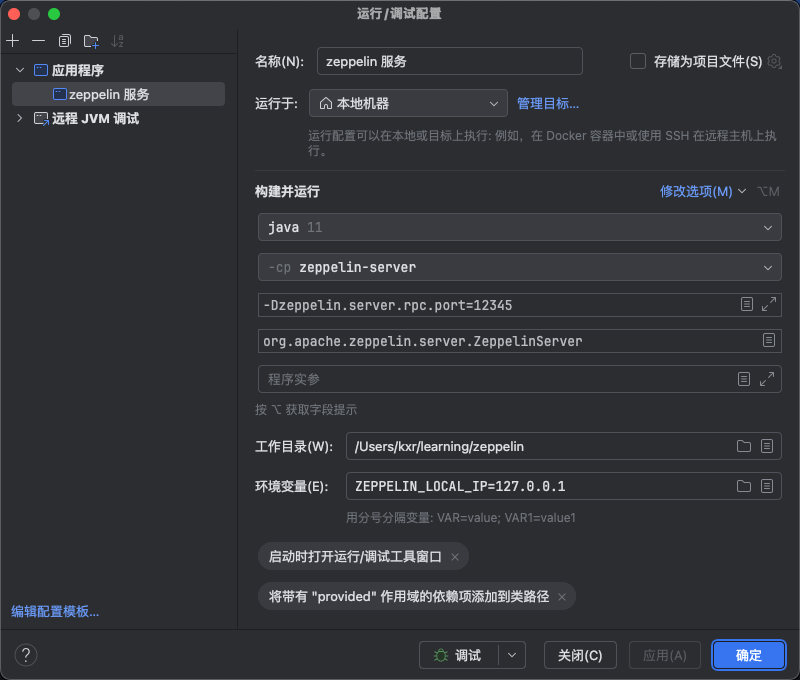800x680 pixels.
Task: Click 应用(A) button
Action: point(664,655)
